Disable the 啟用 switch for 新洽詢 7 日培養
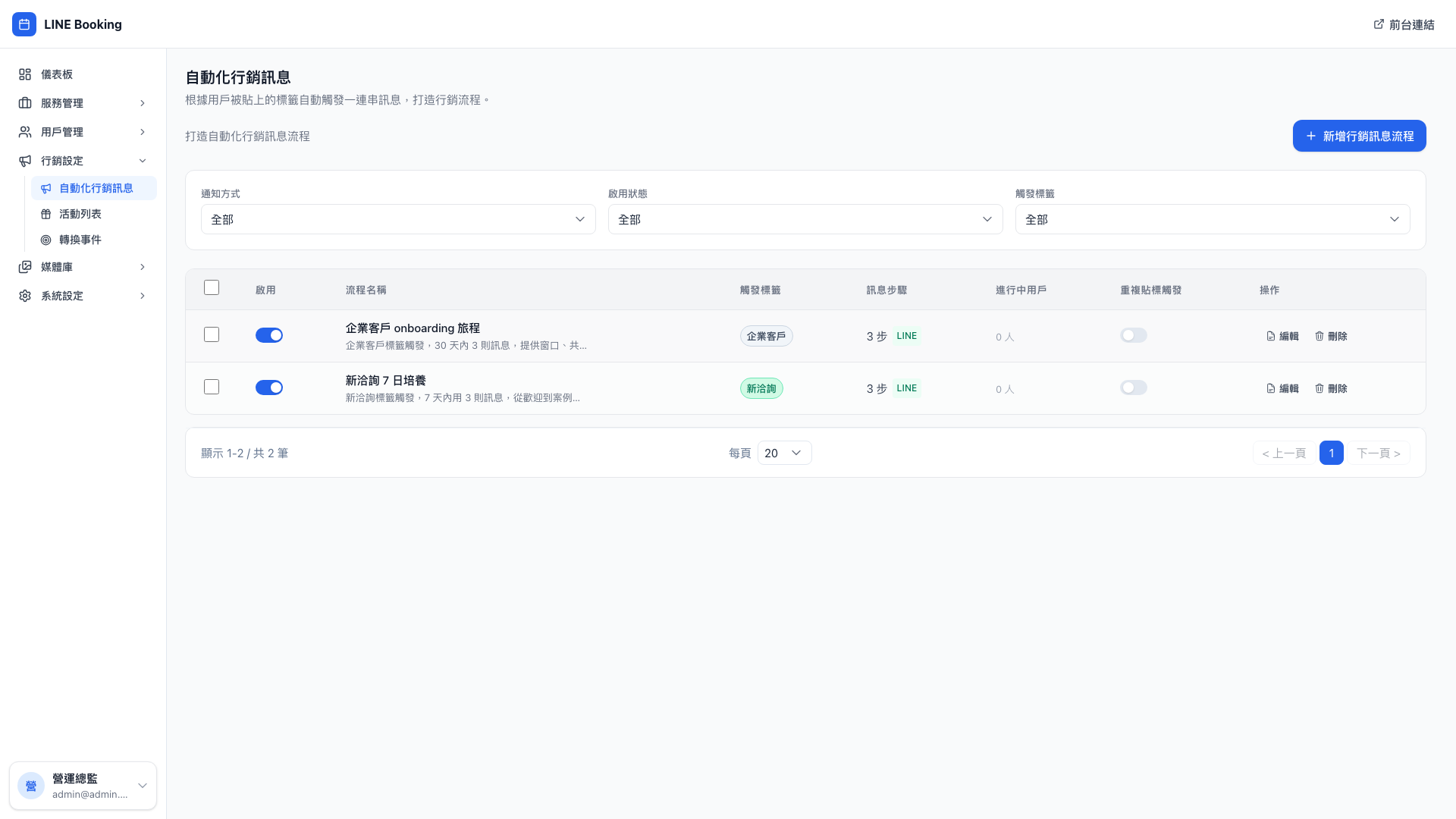The height and width of the screenshot is (819, 1456). point(269,388)
